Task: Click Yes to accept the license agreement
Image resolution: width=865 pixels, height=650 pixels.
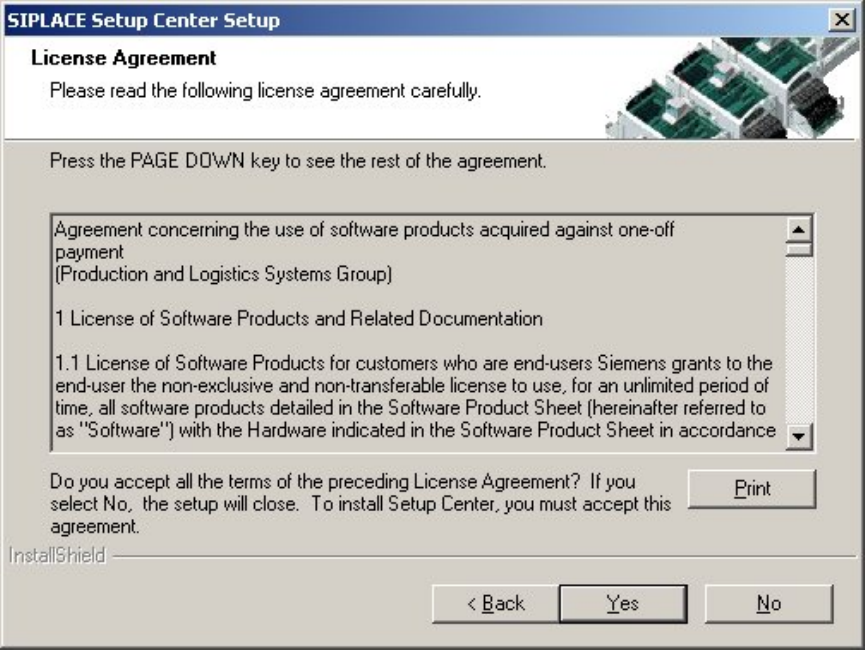Action: click(622, 603)
